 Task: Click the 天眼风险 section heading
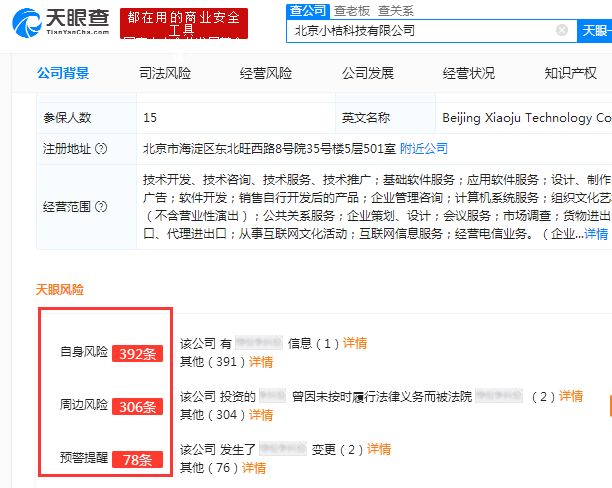pyautogui.click(x=60, y=290)
